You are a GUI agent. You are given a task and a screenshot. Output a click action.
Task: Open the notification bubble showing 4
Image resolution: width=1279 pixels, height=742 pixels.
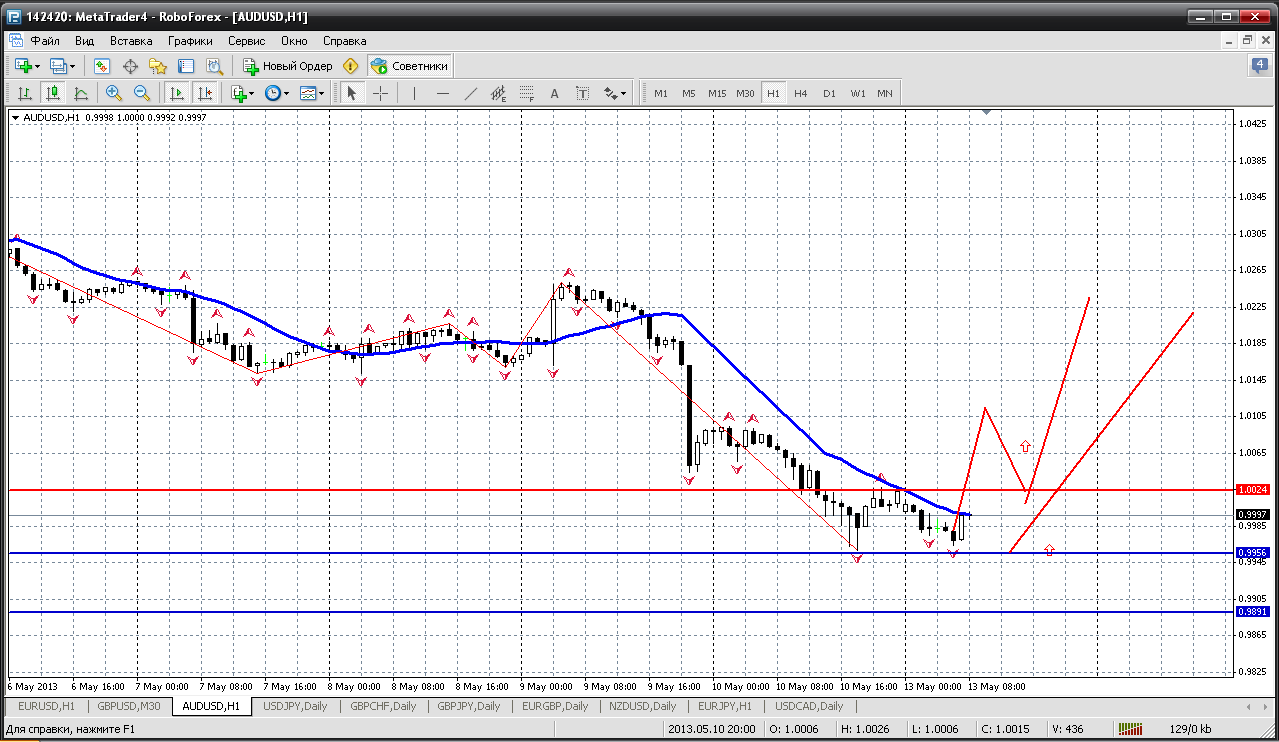click(1260, 65)
